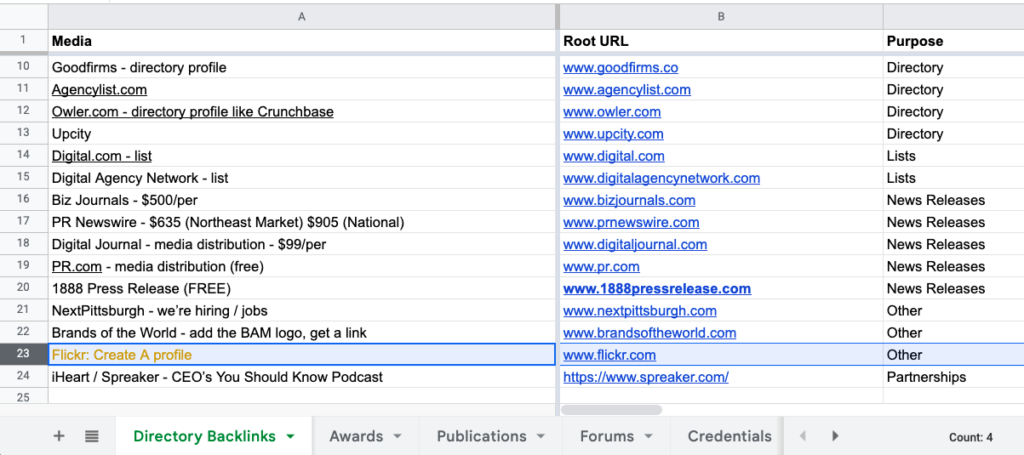
Task: Open Forums tab dropdown arrow
Action: pyautogui.click(x=648, y=437)
